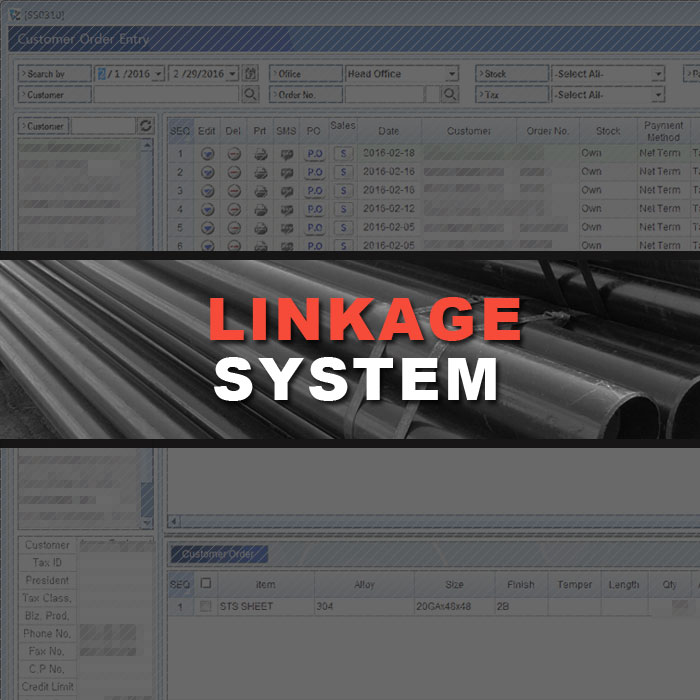Click the Edit icon in row 5
This screenshot has width=700, height=700.
pyautogui.click(x=207, y=228)
